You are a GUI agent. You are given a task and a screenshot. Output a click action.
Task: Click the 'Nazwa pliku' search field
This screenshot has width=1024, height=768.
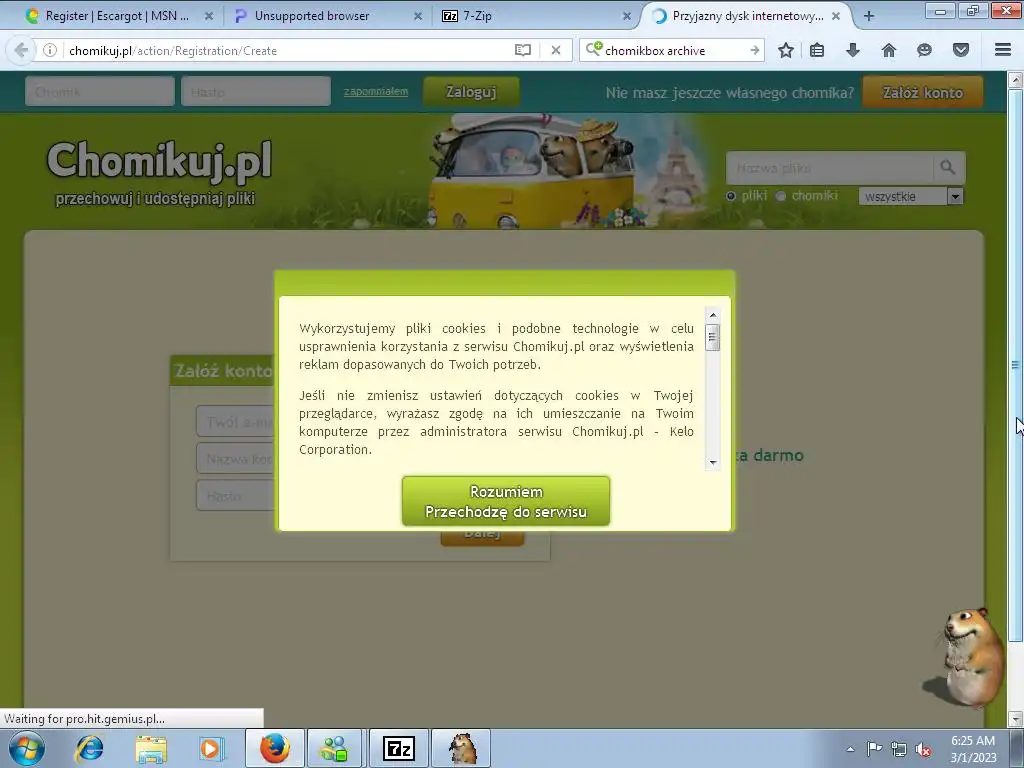click(x=829, y=168)
